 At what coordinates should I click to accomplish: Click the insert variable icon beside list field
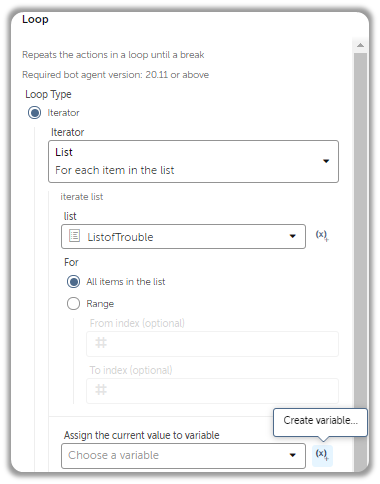coord(322,236)
